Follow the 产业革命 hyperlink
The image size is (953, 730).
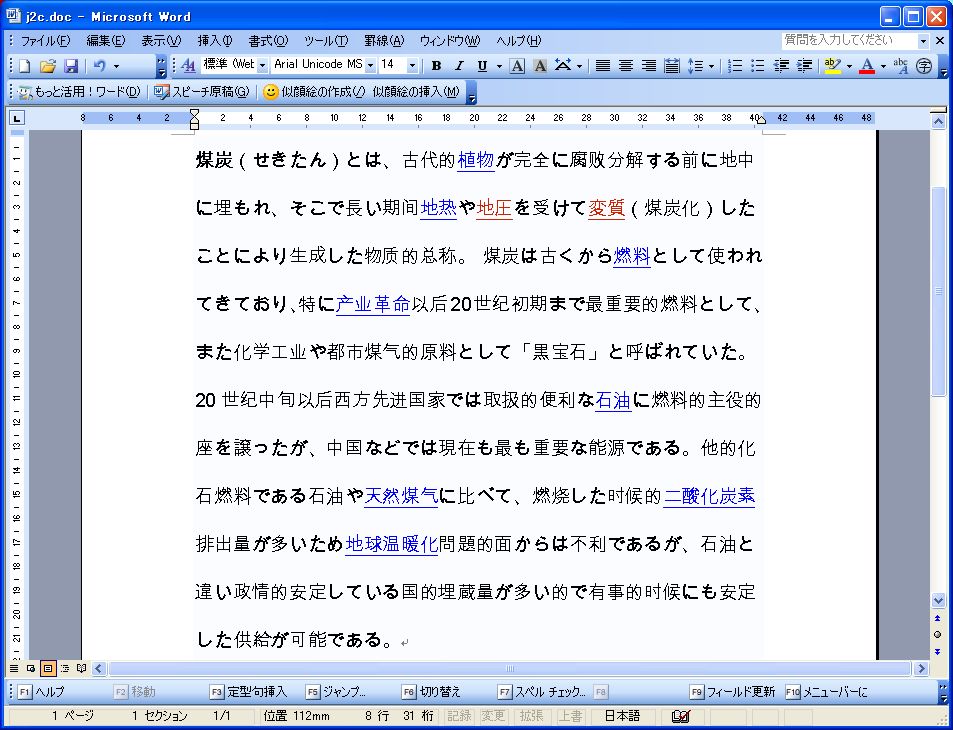(x=373, y=304)
